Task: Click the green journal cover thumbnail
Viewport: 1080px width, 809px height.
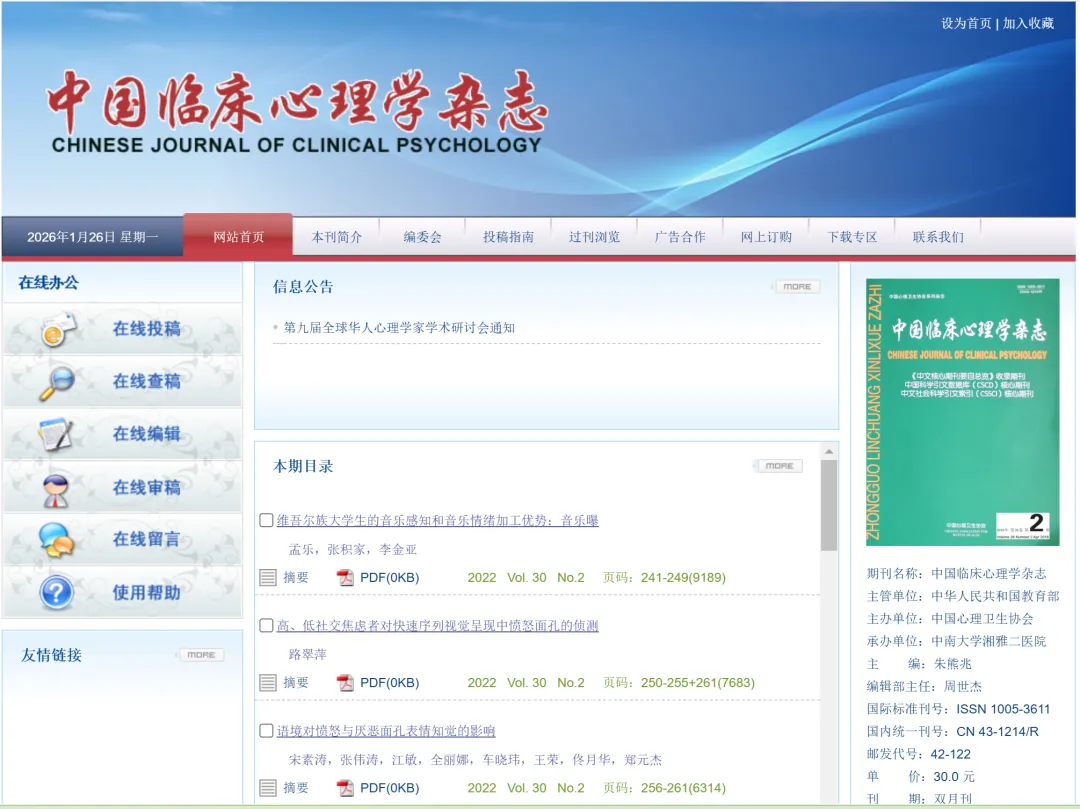Action: [x=962, y=412]
